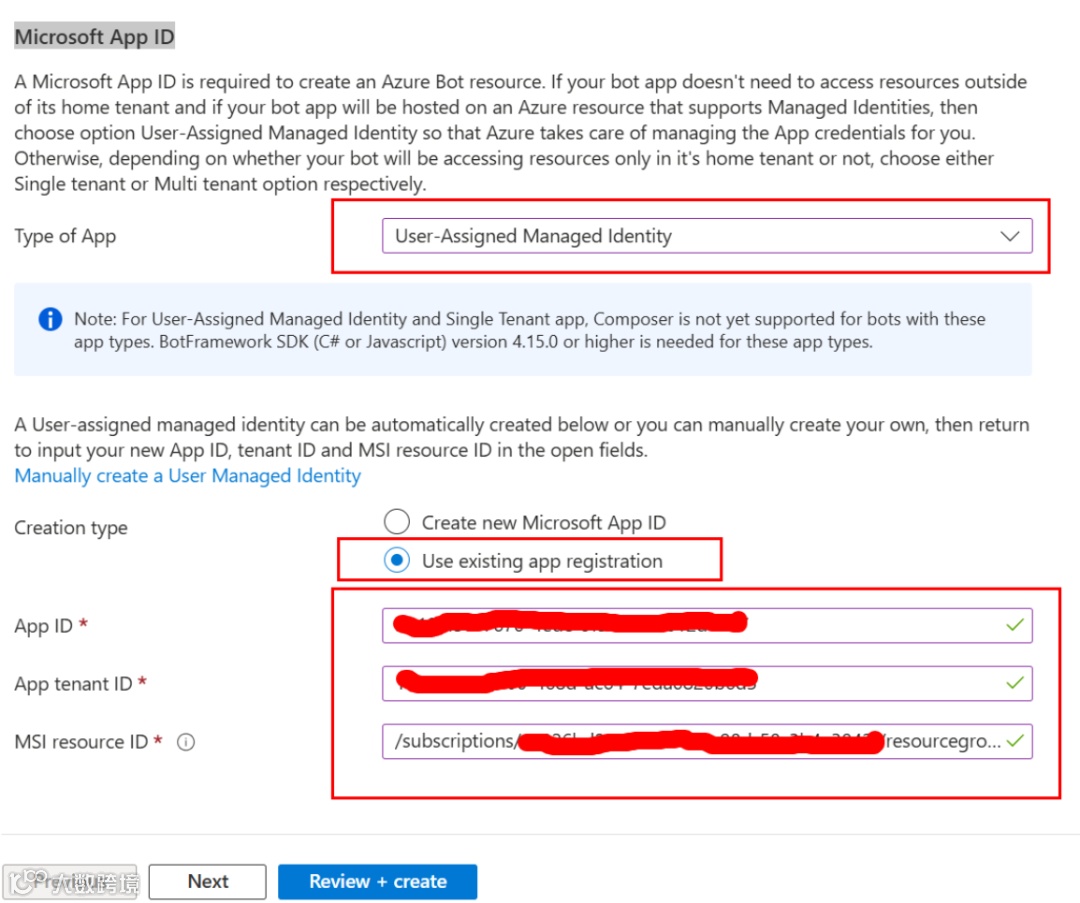The width and height of the screenshot is (1080, 903).
Task: Click the blue info icon in the note
Action: click(x=50, y=319)
